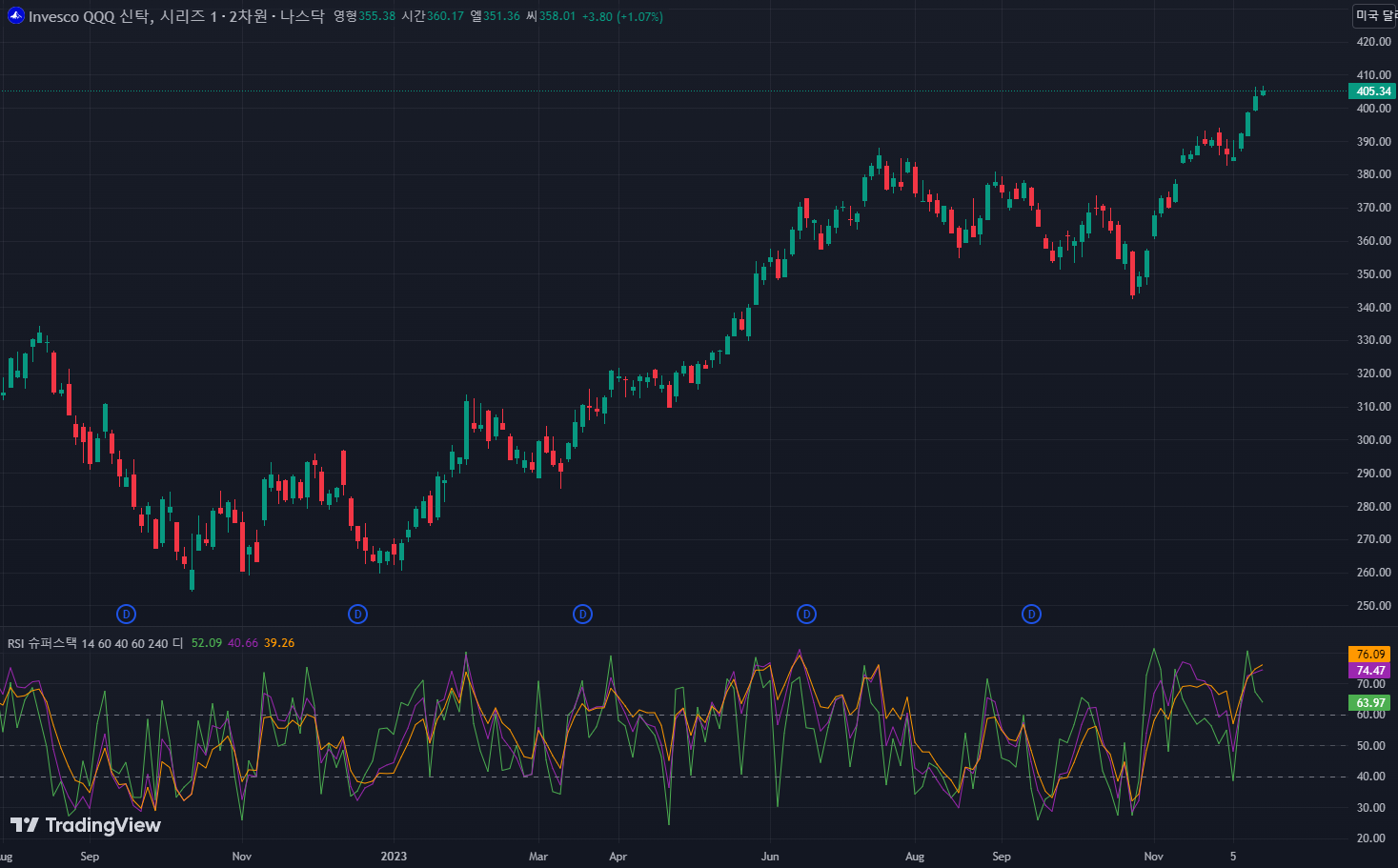Click the purple RSI legend value 40.66
This screenshot has height=868, width=1398.
point(243,643)
